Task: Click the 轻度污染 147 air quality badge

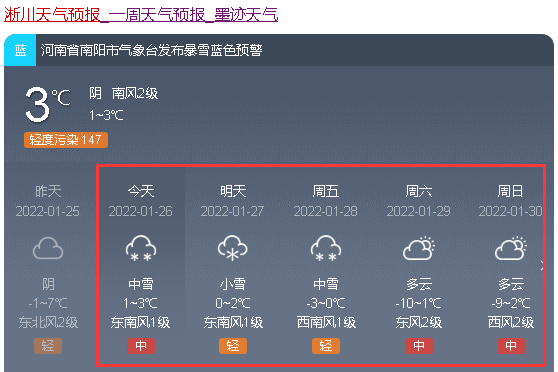Action: [x=66, y=140]
